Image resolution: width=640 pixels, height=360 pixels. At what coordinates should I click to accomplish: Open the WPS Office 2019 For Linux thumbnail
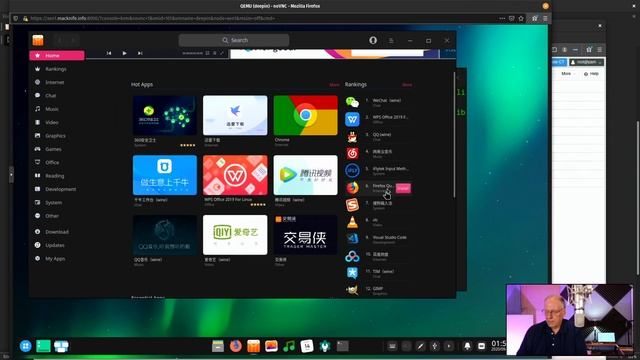click(235, 175)
